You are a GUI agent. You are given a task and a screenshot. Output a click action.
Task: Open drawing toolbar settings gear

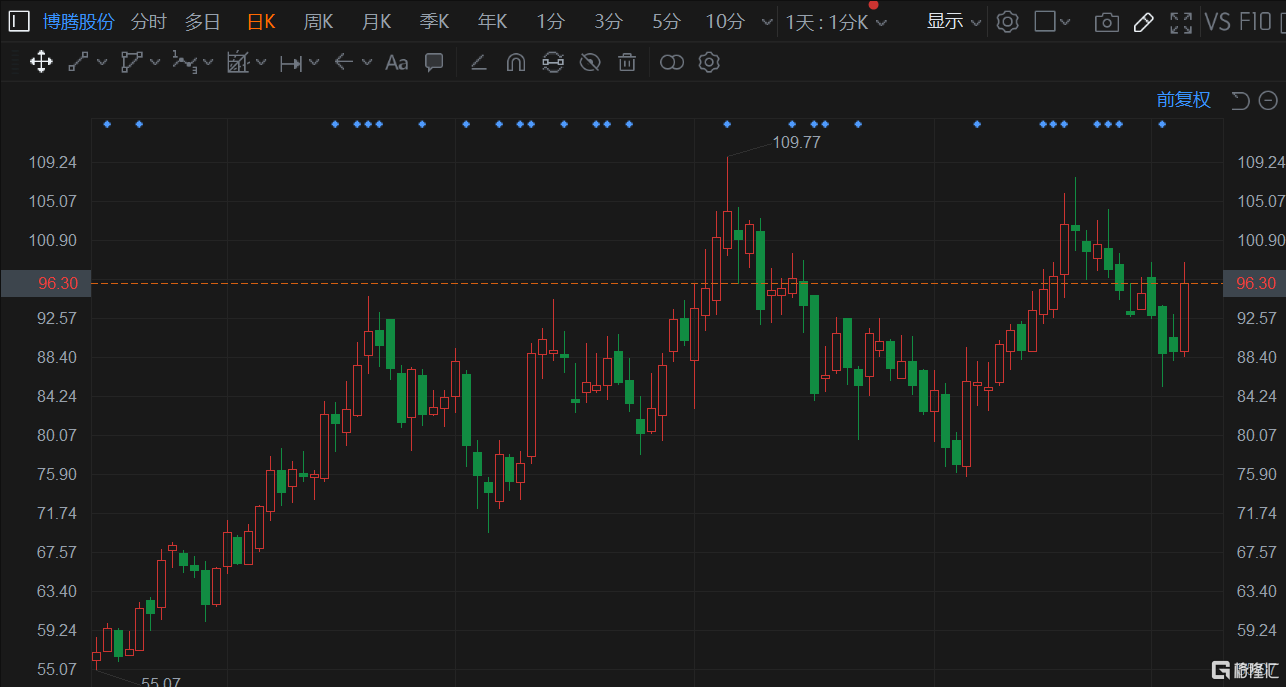pyautogui.click(x=709, y=63)
